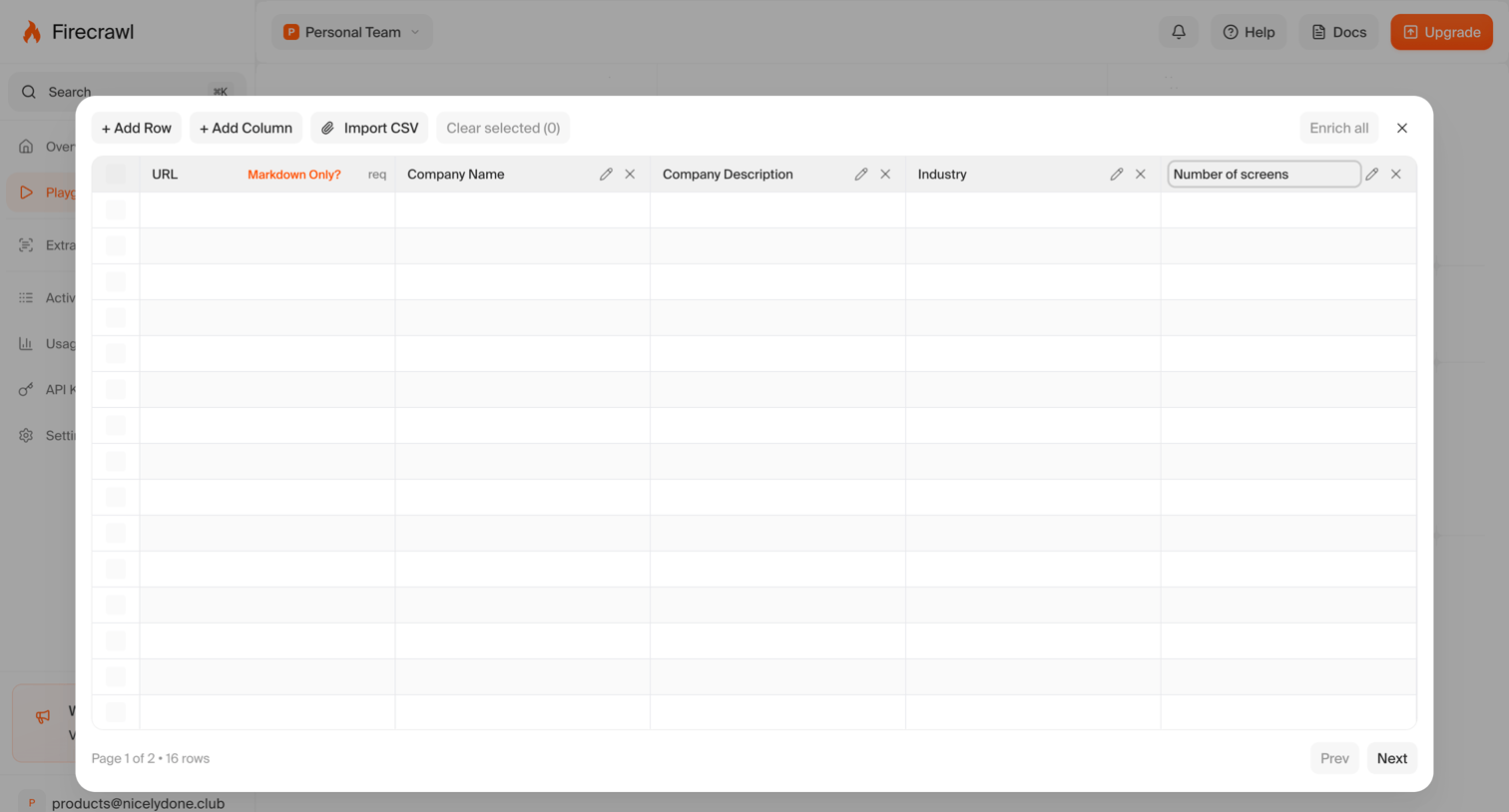Viewport: 1509px width, 812px height.
Task: Click the Firecrawl flame logo
Action: click(x=32, y=32)
